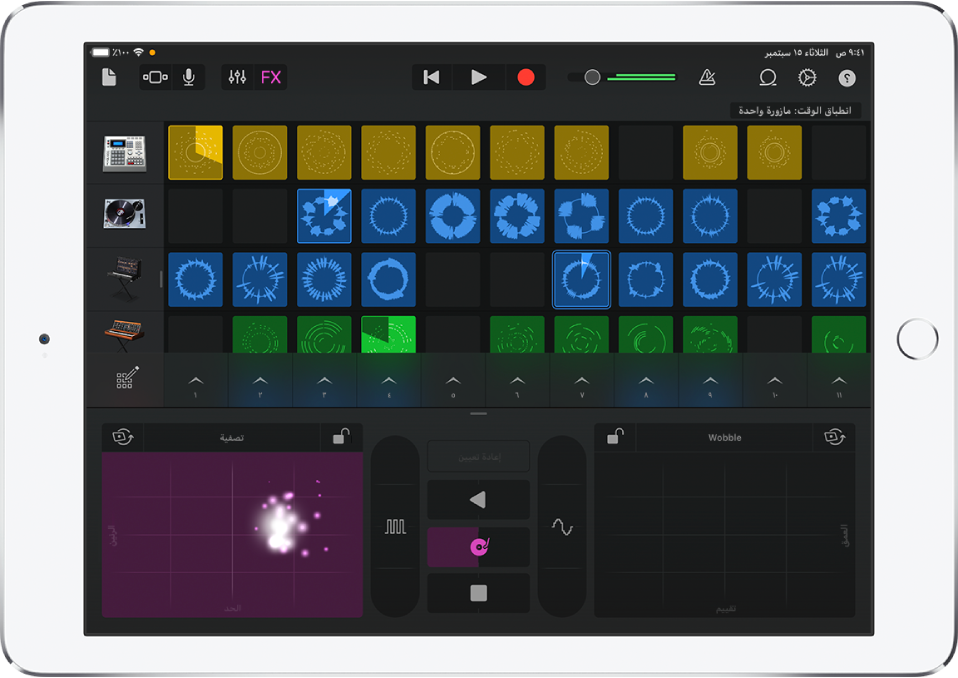Open the Wobble effect name selector

pyautogui.click(x=724, y=437)
